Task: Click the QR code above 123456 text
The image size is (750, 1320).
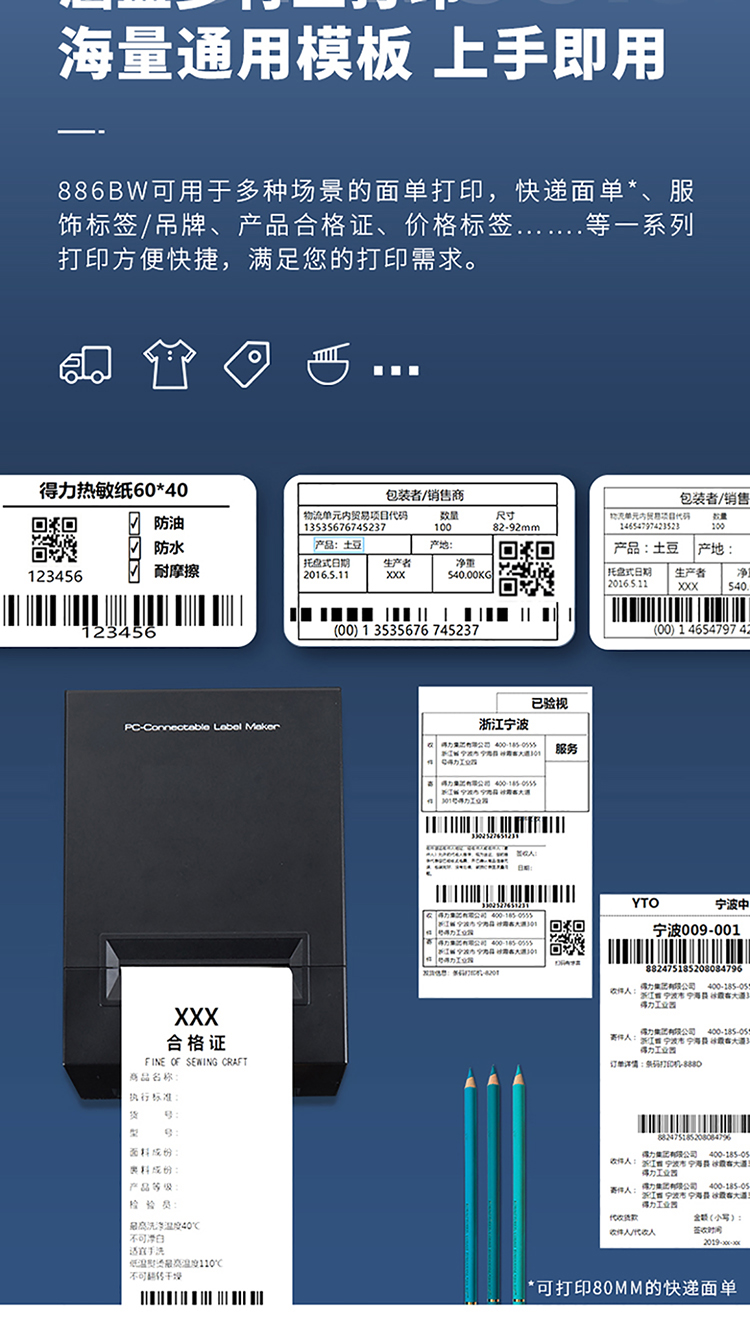Action: point(54,540)
